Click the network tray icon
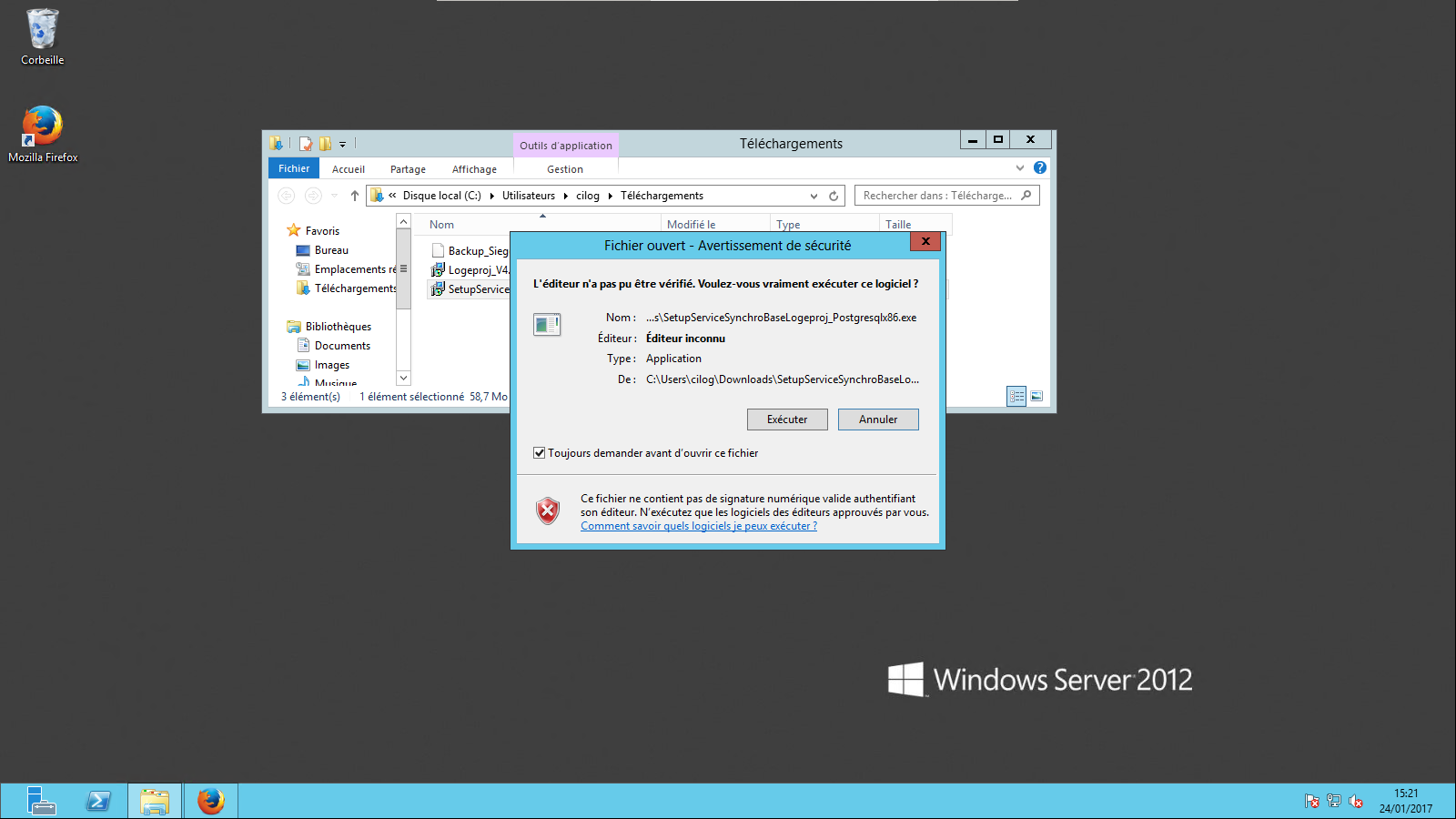The height and width of the screenshot is (819, 1456). pyautogui.click(x=1334, y=801)
